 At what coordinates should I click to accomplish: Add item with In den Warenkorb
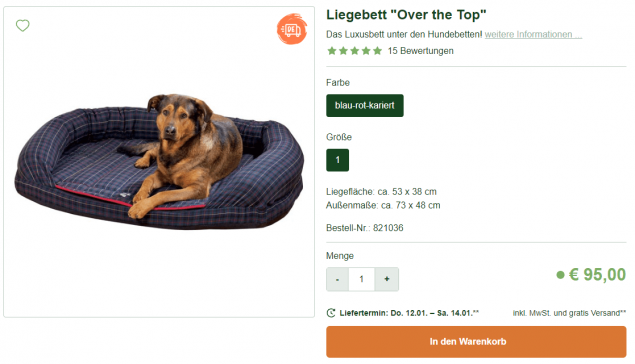pyautogui.click(x=476, y=342)
